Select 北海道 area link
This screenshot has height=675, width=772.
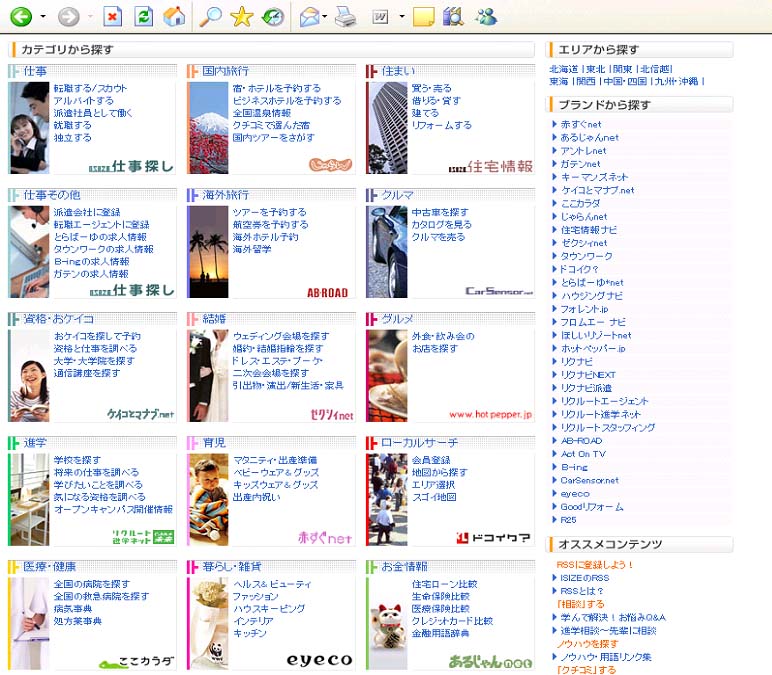[x=564, y=69]
